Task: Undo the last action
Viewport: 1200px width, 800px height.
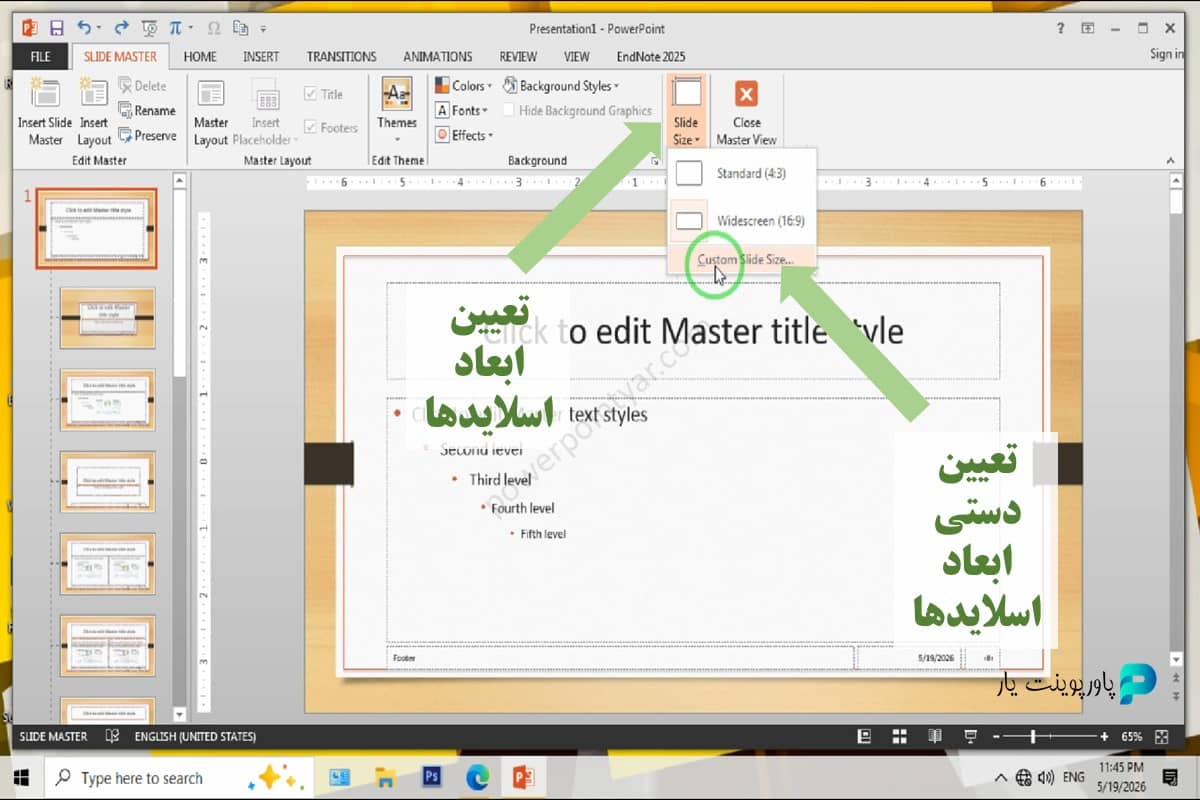Action: point(84,29)
